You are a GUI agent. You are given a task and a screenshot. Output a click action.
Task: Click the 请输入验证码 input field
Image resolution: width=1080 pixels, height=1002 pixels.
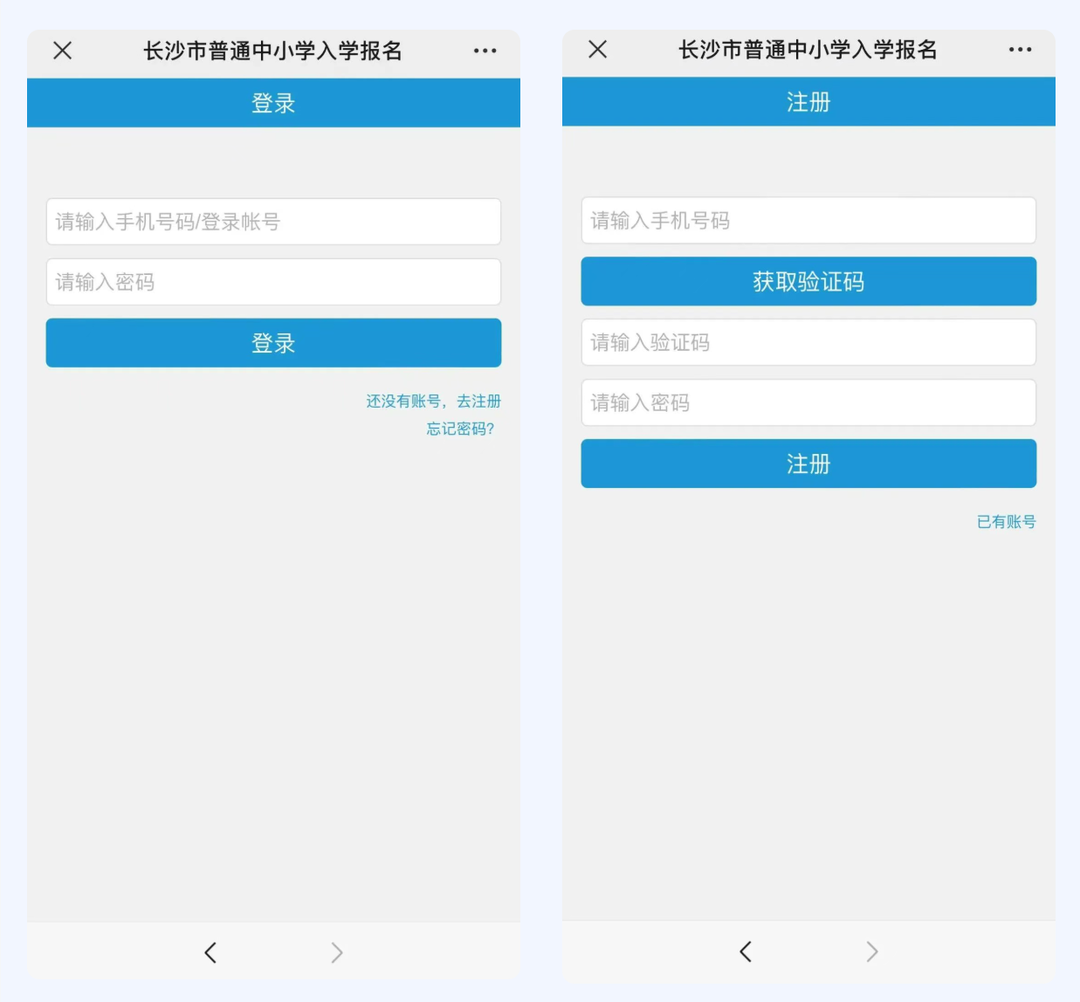[808, 343]
